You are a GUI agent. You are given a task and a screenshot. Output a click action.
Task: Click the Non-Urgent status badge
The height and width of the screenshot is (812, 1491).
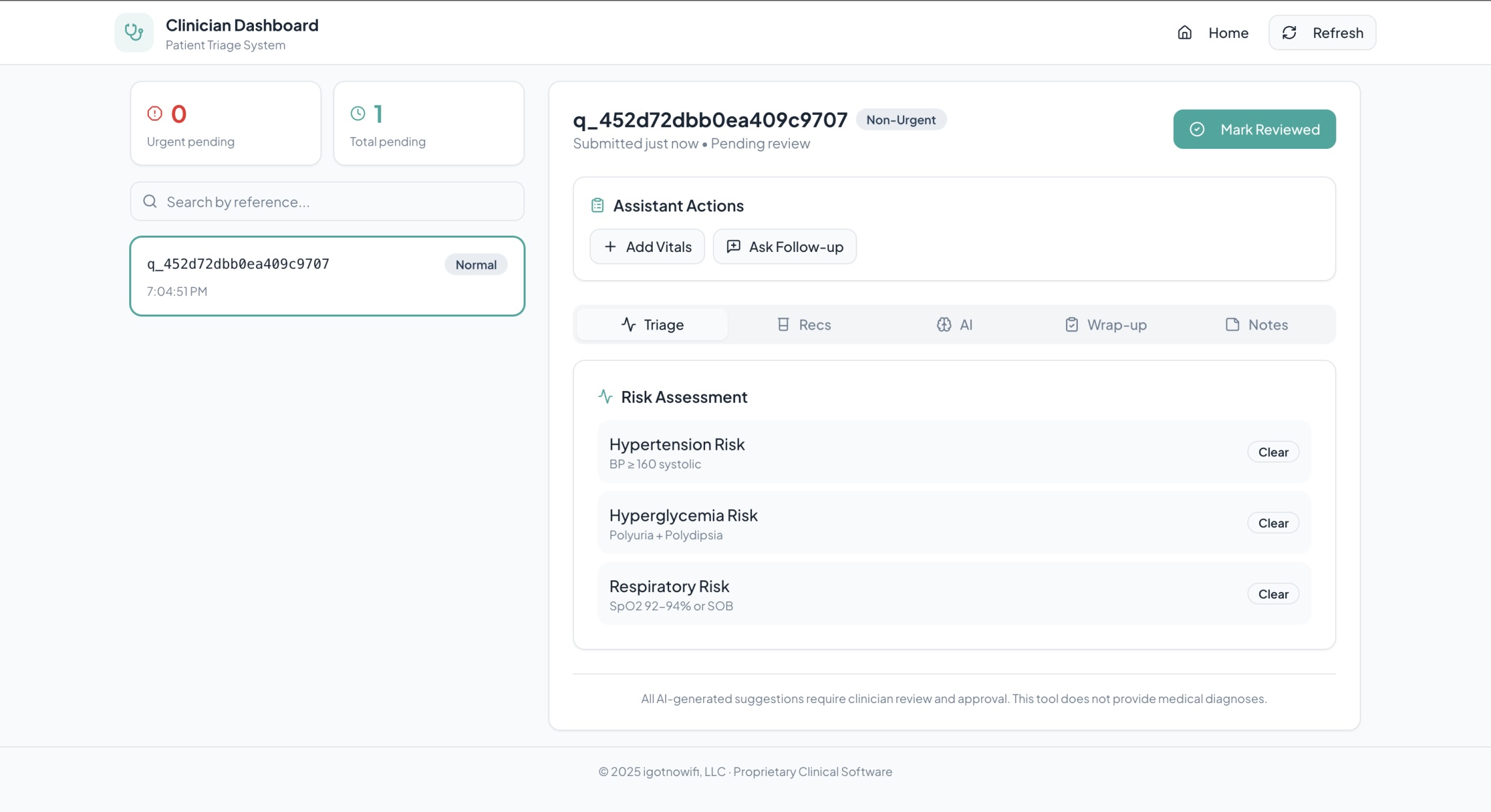click(x=901, y=120)
